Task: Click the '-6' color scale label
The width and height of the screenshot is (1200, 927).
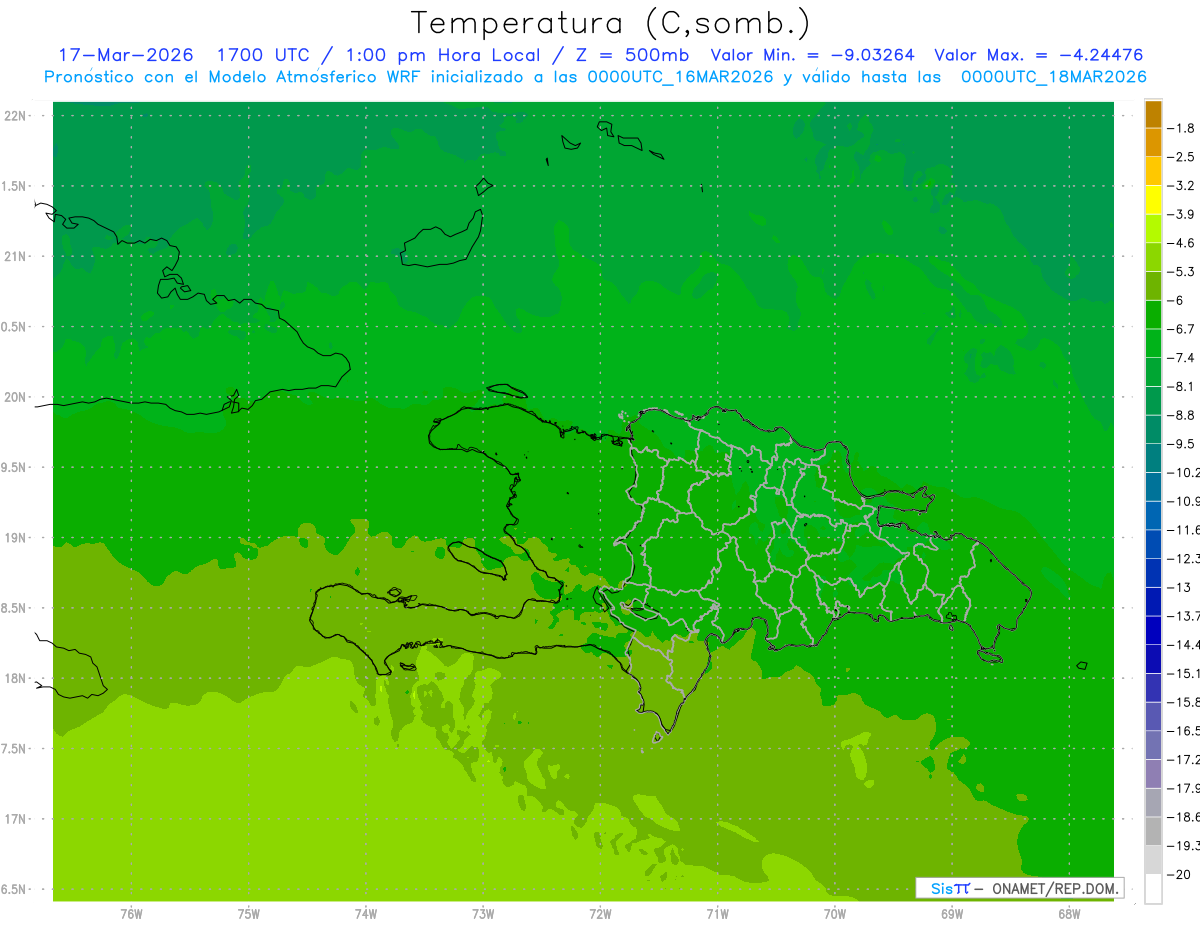Action: [x=1178, y=301]
